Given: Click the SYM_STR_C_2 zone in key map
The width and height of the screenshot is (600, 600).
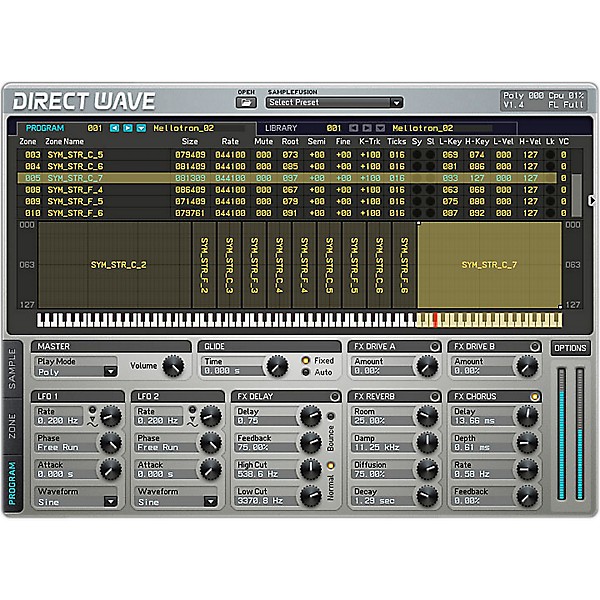Looking at the screenshot, I should click(x=114, y=265).
